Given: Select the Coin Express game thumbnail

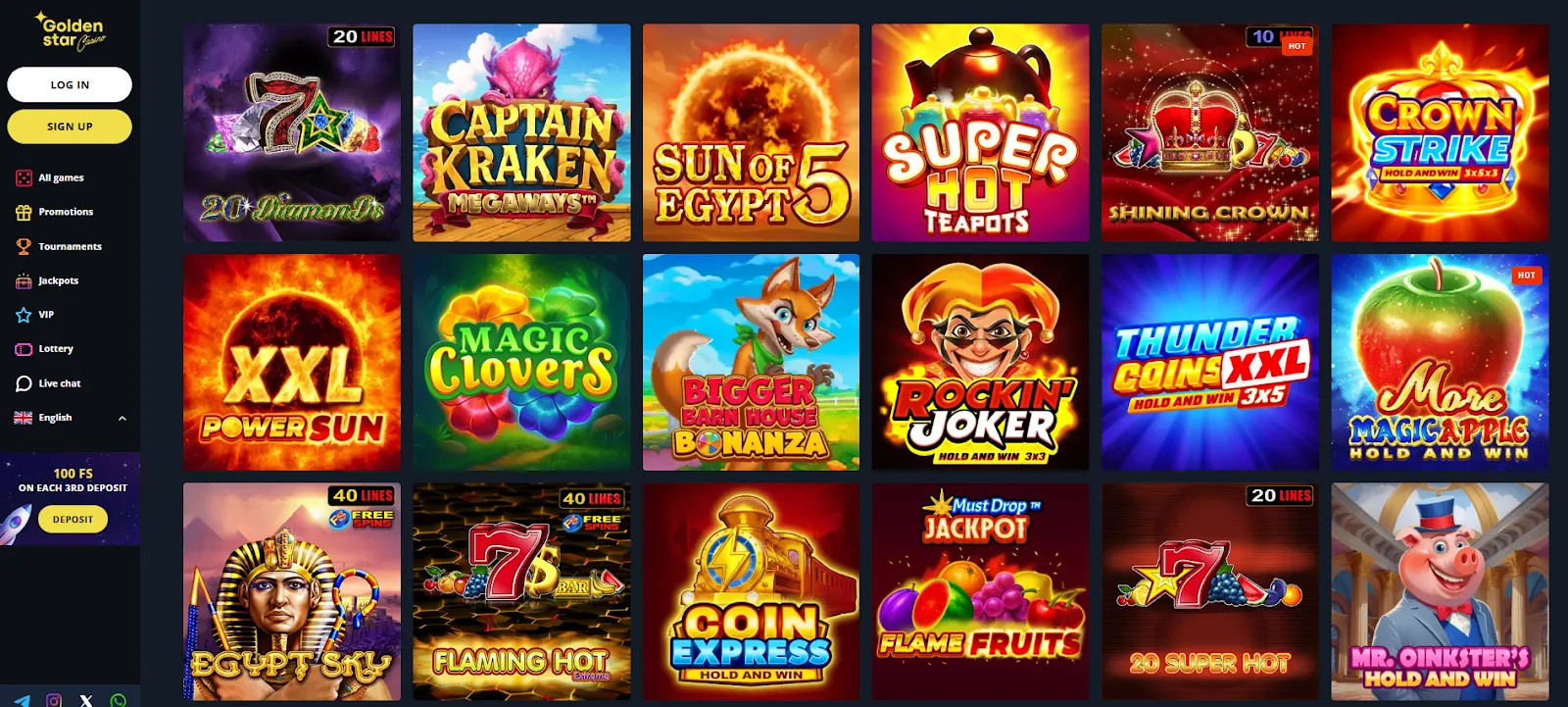Looking at the screenshot, I should (x=751, y=591).
